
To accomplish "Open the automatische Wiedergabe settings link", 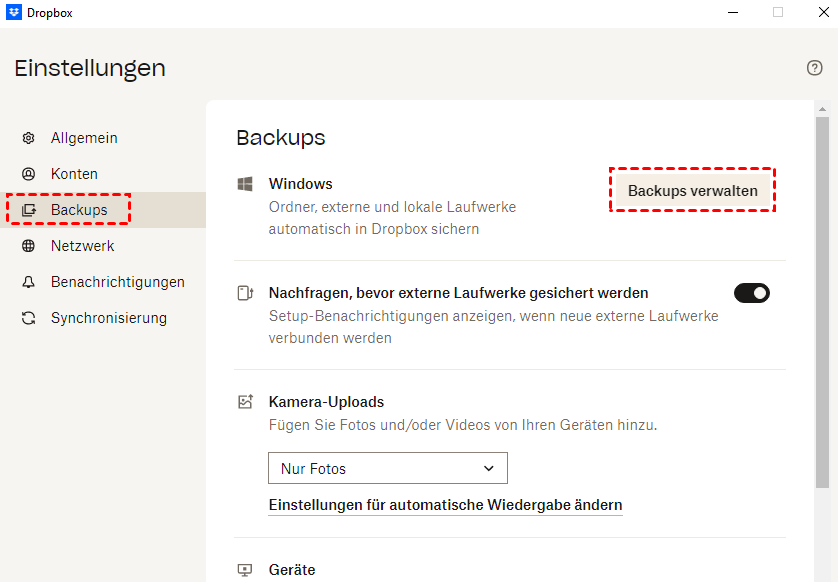I will (x=445, y=505).
